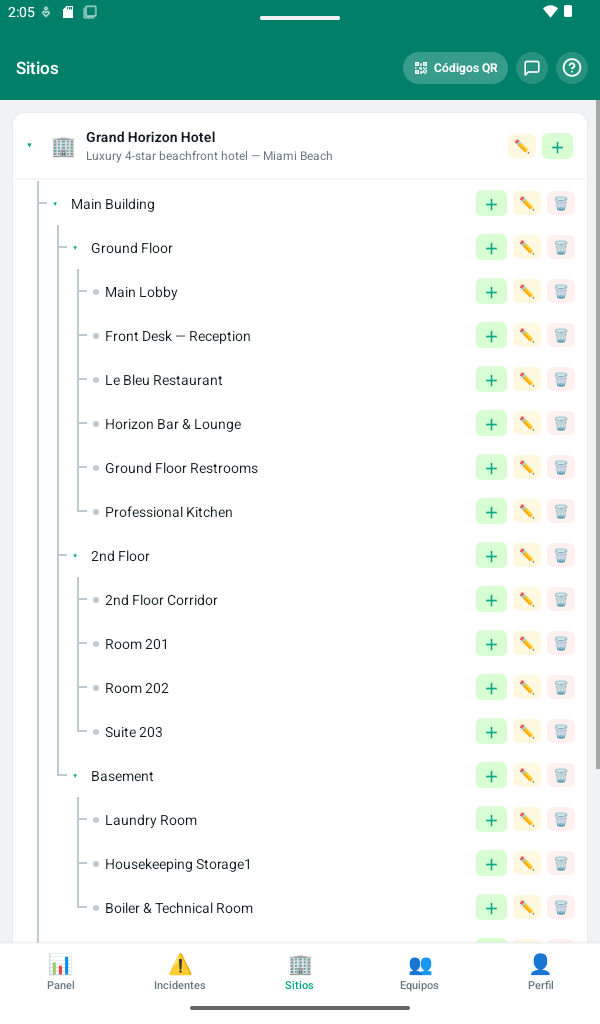This screenshot has width=600, height=1024.
Task: Edit Le Bleu Restaurant entry
Action: pyautogui.click(x=527, y=380)
